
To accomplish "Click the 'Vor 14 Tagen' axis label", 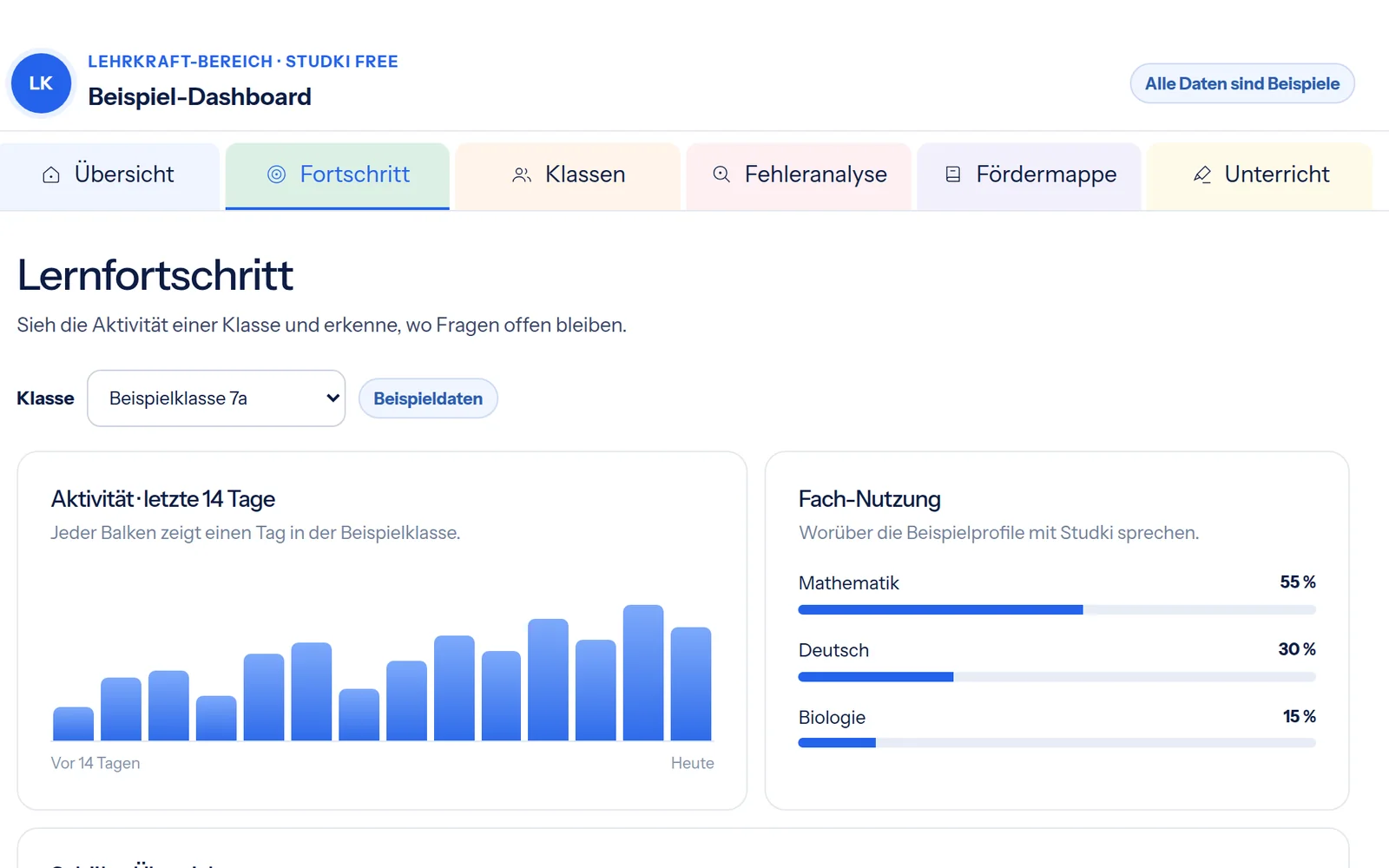I will (95, 763).
